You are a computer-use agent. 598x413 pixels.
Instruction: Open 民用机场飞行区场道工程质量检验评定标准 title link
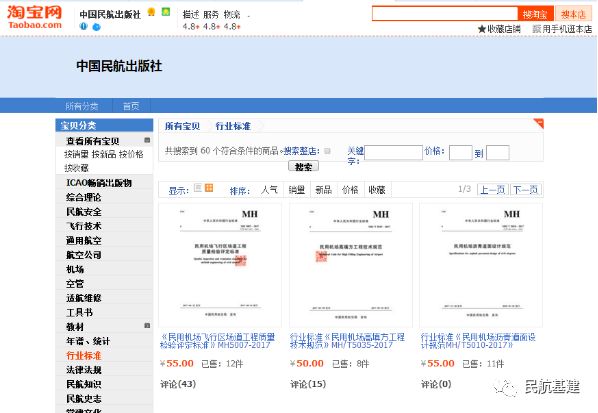point(217,341)
